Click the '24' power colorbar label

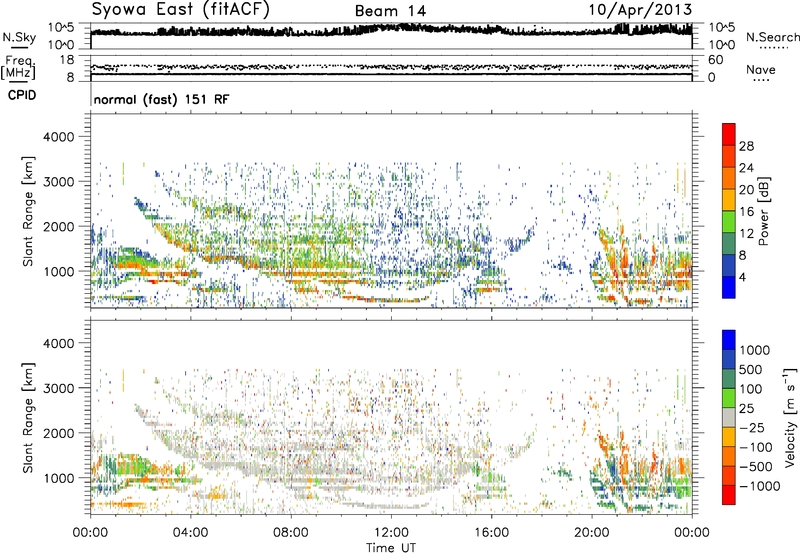(x=746, y=168)
